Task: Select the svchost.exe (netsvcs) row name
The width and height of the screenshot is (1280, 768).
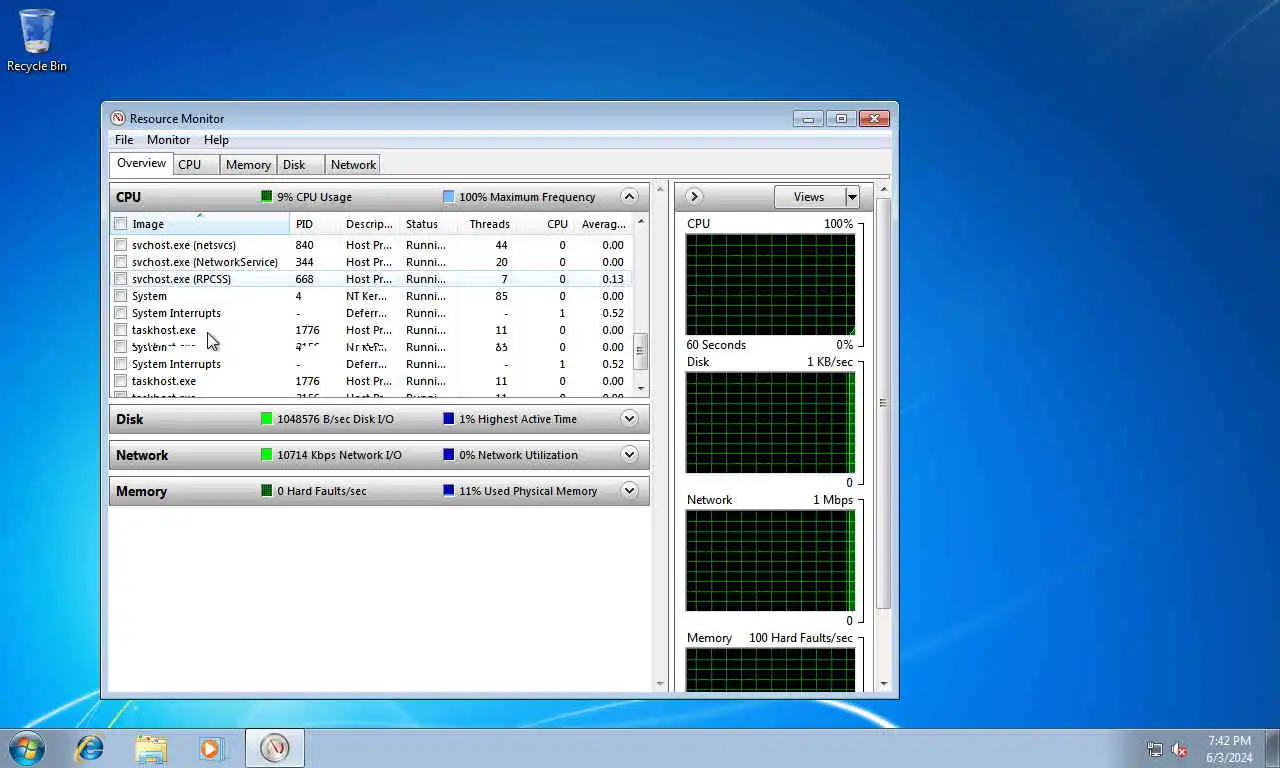Action: 184,245
